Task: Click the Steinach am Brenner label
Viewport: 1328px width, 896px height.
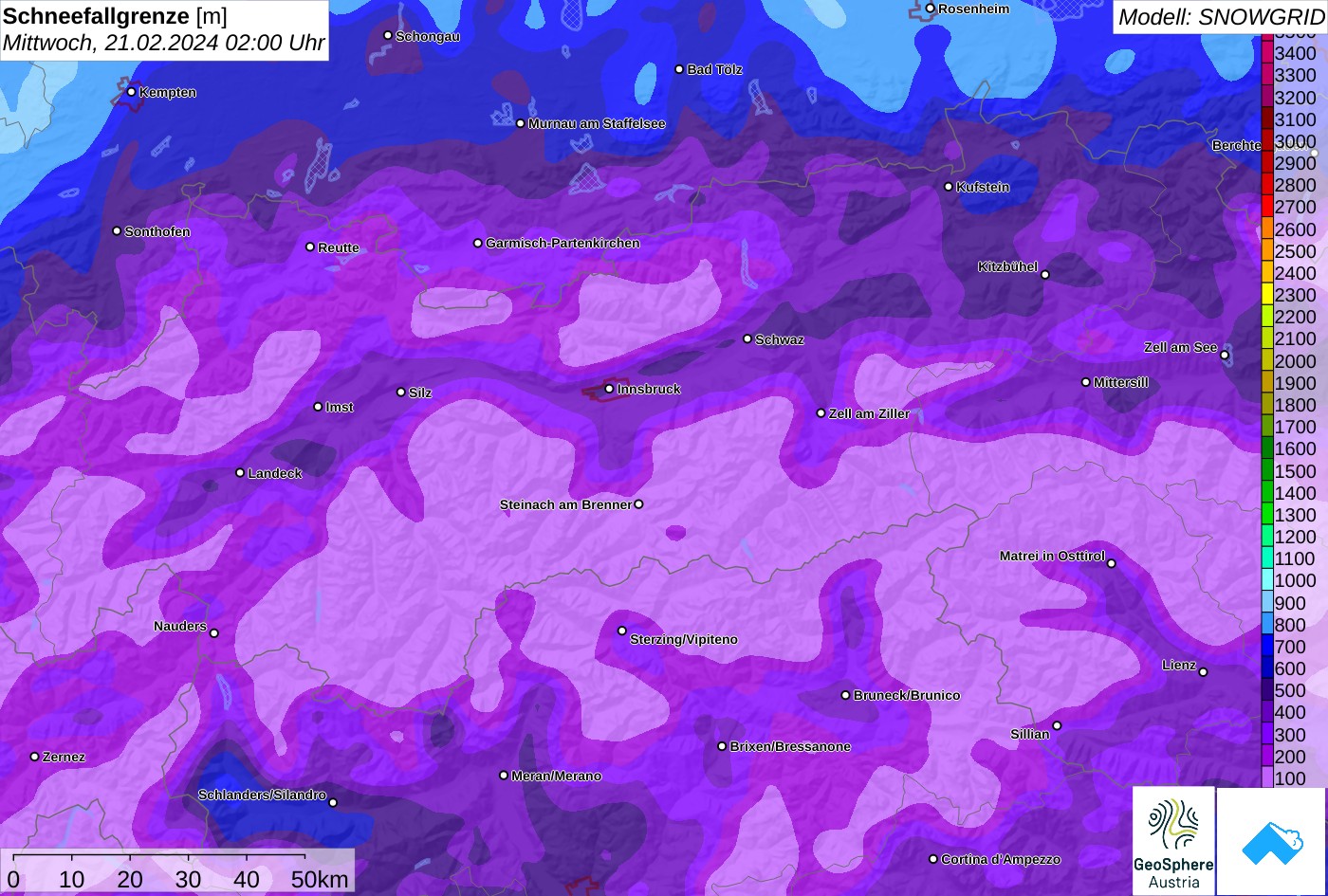Action: click(x=565, y=504)
